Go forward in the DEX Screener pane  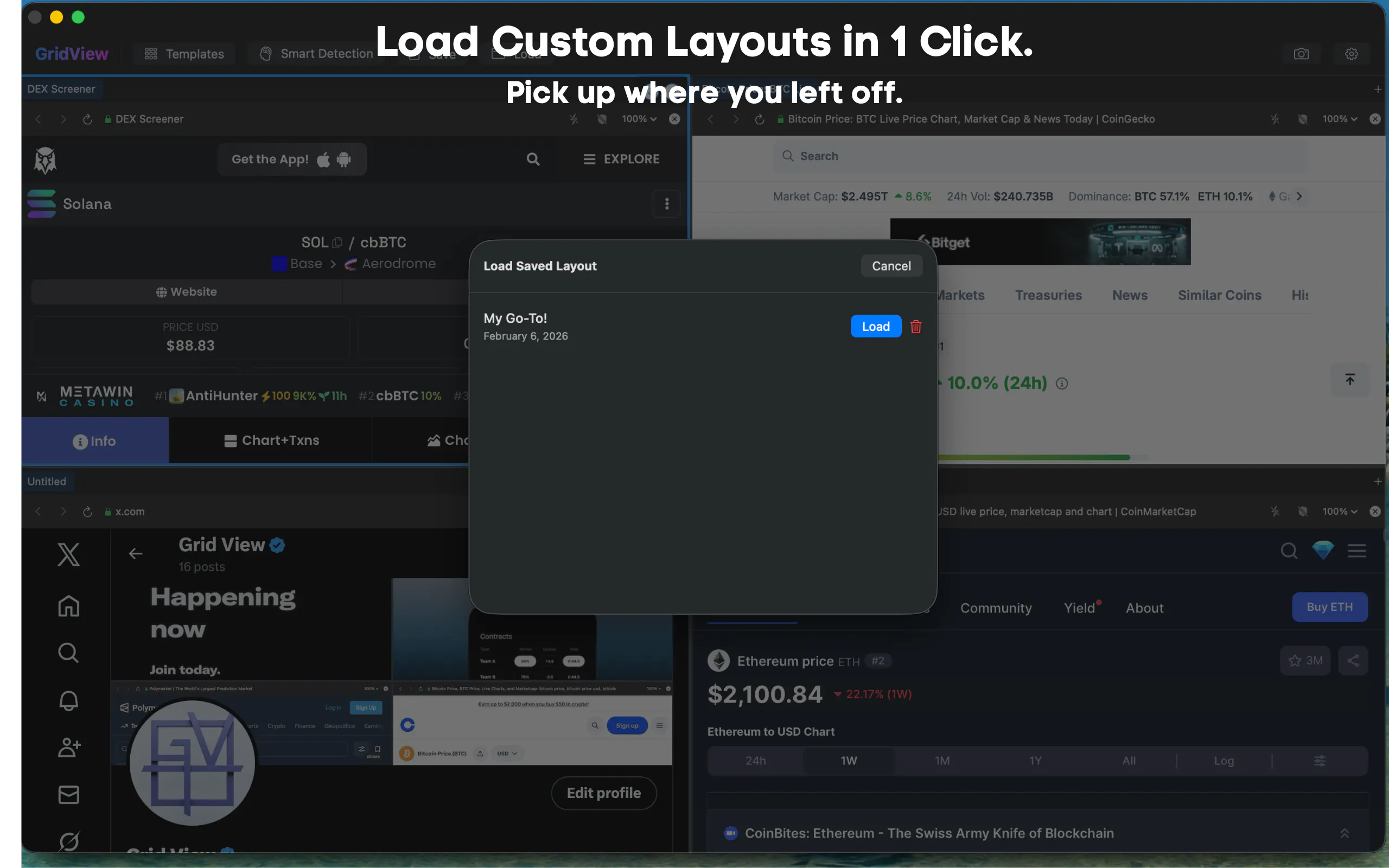[63, 119]
